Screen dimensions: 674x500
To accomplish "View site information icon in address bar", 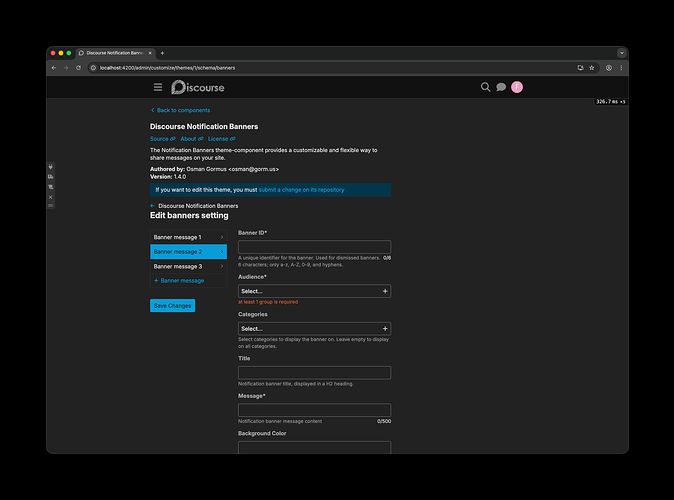I will 93,68.
